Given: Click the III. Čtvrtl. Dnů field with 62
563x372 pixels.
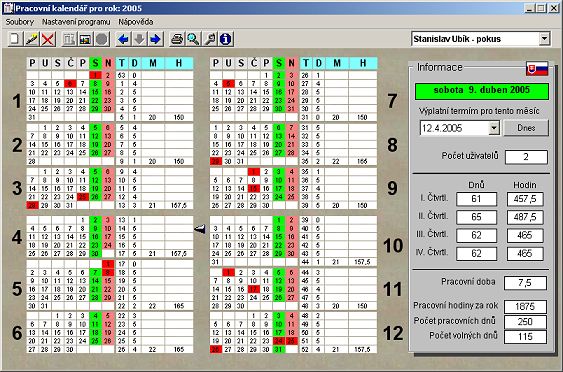Looking at the screenshot, I should (476, 235).
